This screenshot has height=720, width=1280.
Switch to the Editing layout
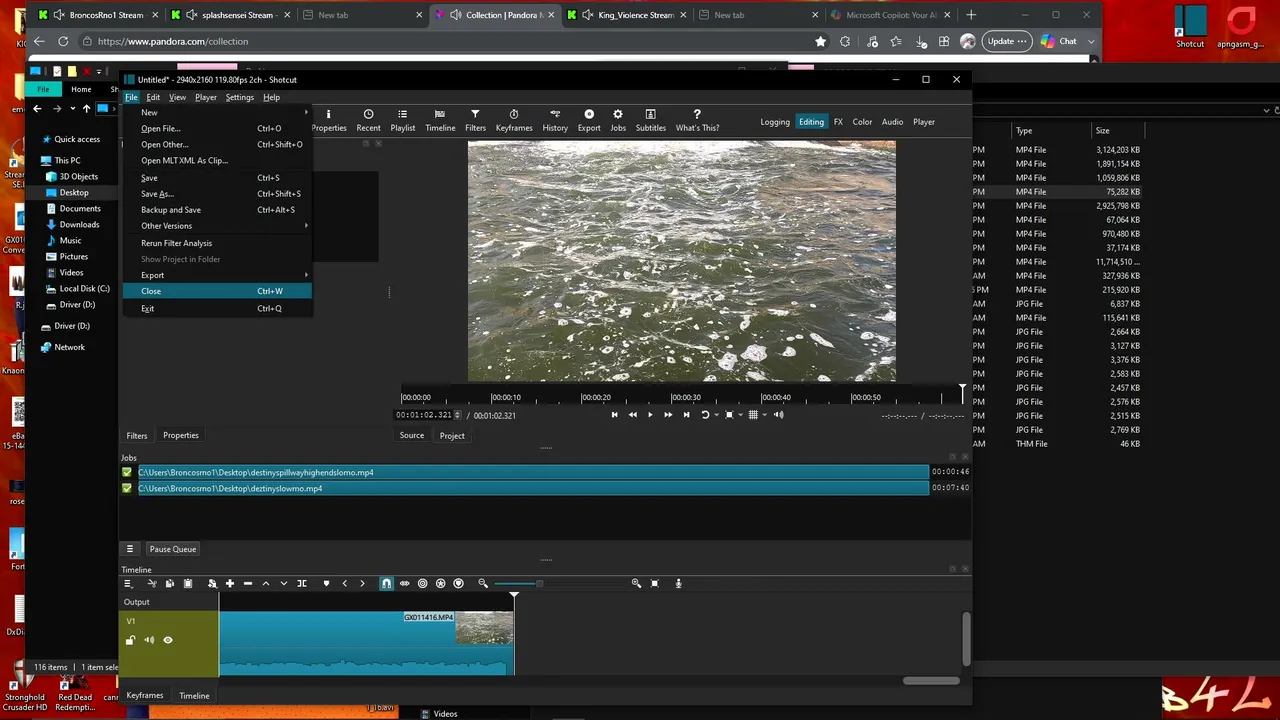pyautogui.click(x=811, y=122)
